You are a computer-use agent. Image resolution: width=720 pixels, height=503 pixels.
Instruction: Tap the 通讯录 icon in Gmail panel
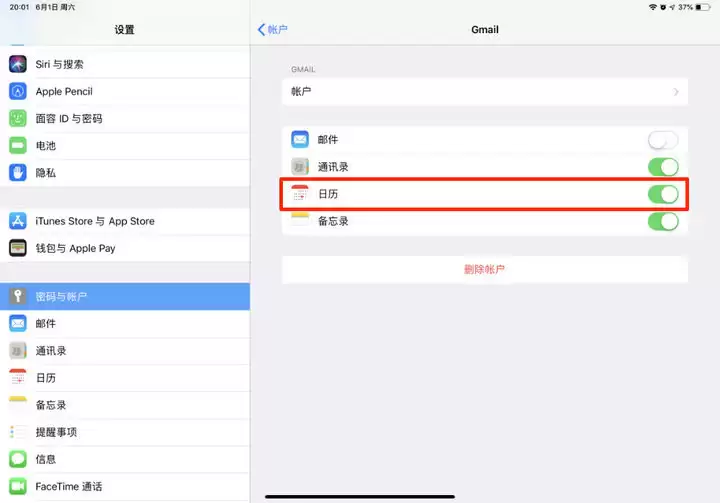click(300, 167)
